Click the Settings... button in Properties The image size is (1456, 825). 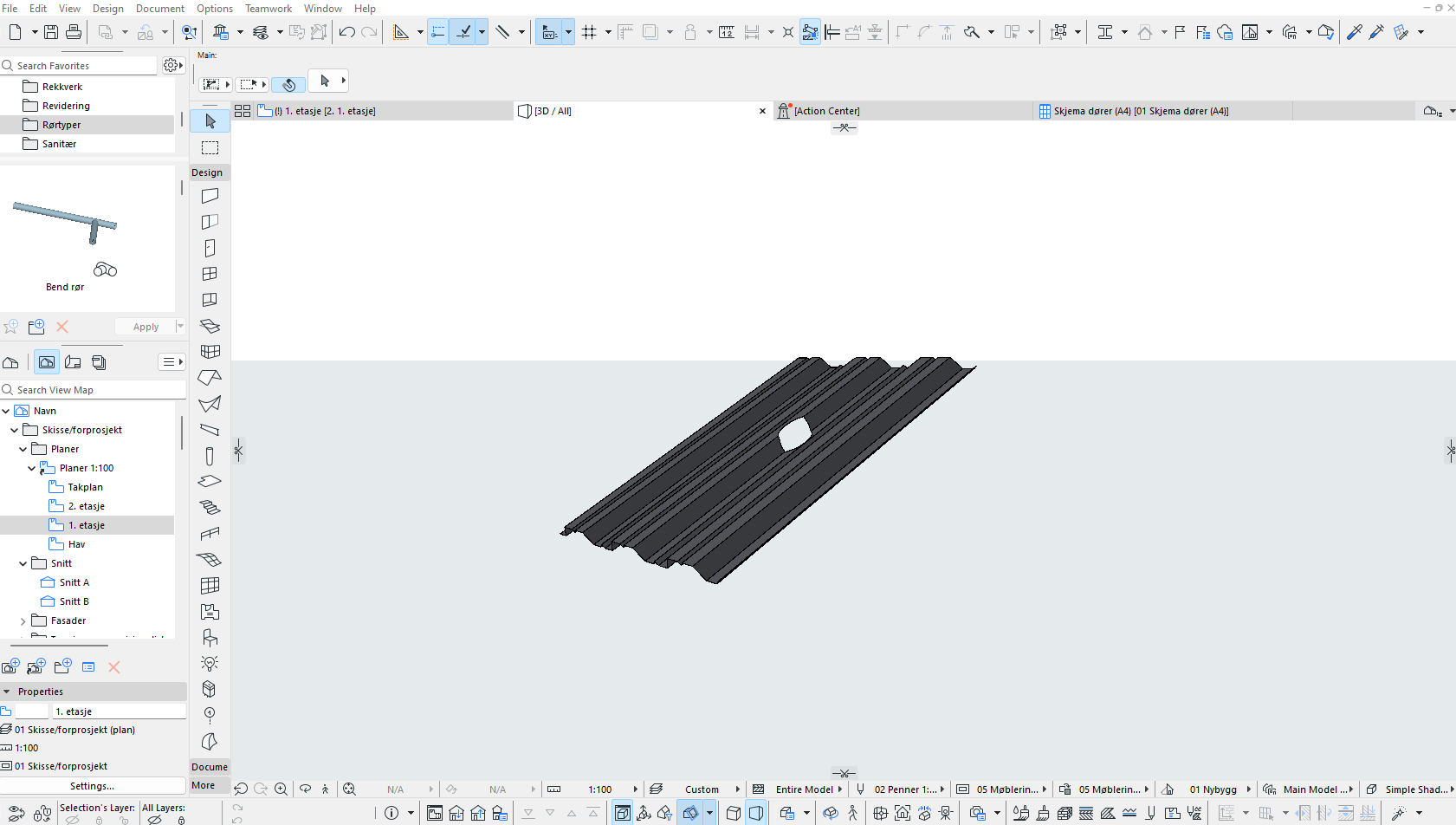93,786
